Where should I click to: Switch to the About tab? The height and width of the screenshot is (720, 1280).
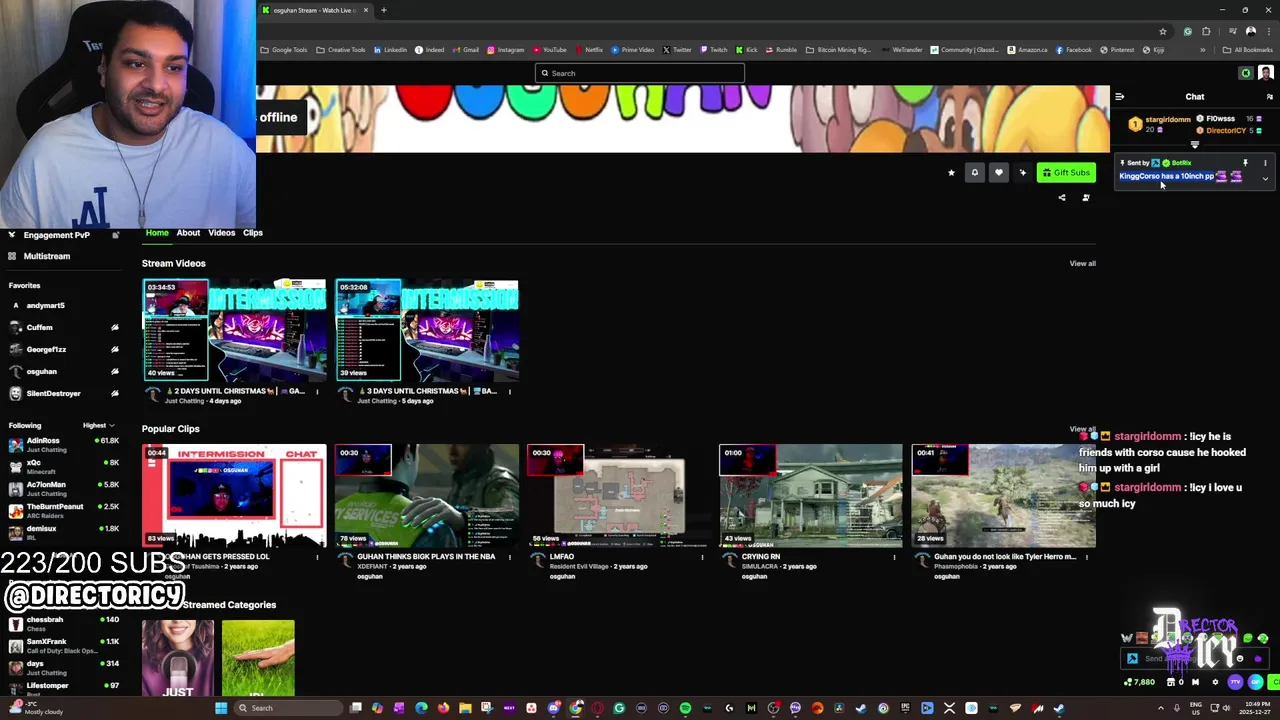(188, 233)
